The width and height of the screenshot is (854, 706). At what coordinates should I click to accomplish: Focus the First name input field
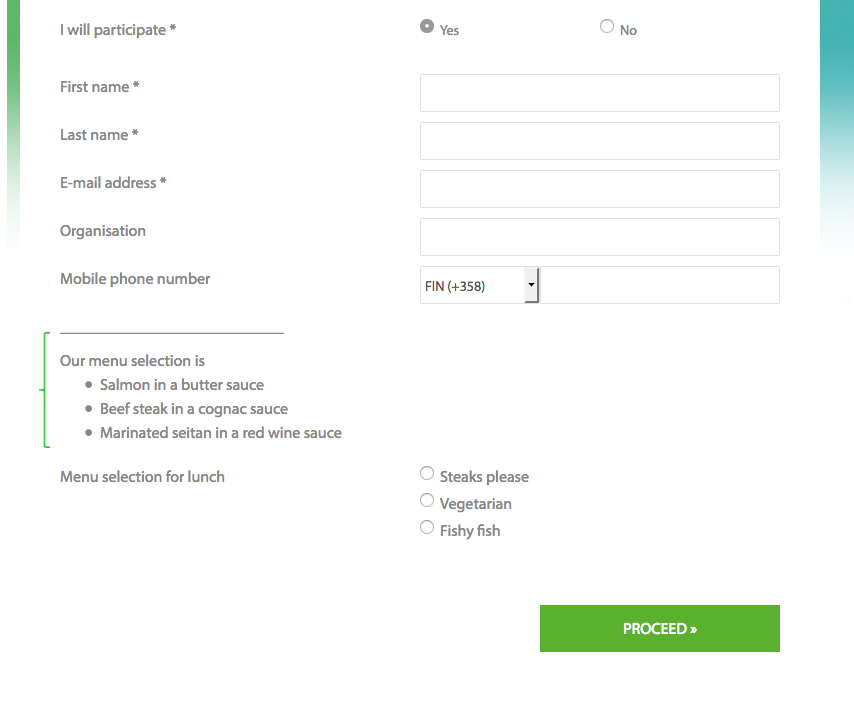click(x=600, y=93)
